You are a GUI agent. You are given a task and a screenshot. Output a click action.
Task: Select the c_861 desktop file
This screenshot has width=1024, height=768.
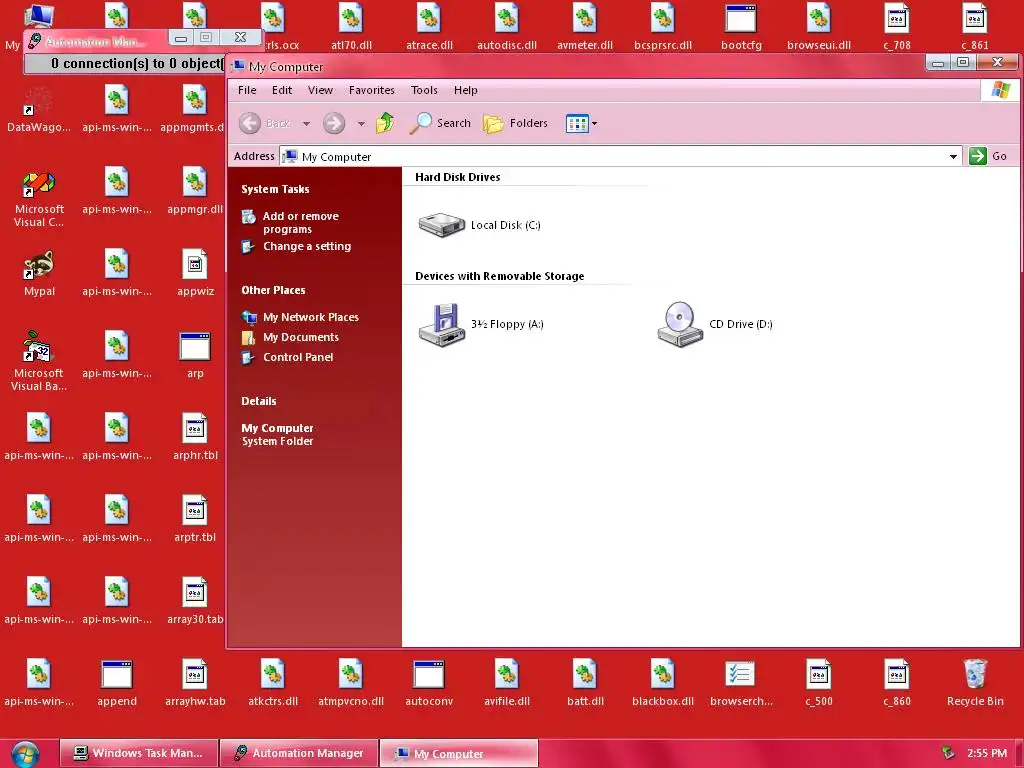click(x=975, y=27)
